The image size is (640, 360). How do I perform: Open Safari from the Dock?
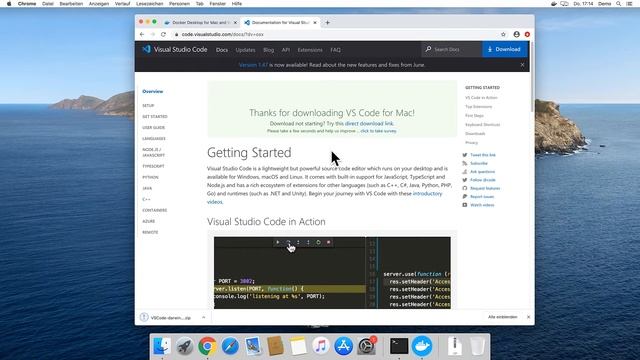(230, 346)
